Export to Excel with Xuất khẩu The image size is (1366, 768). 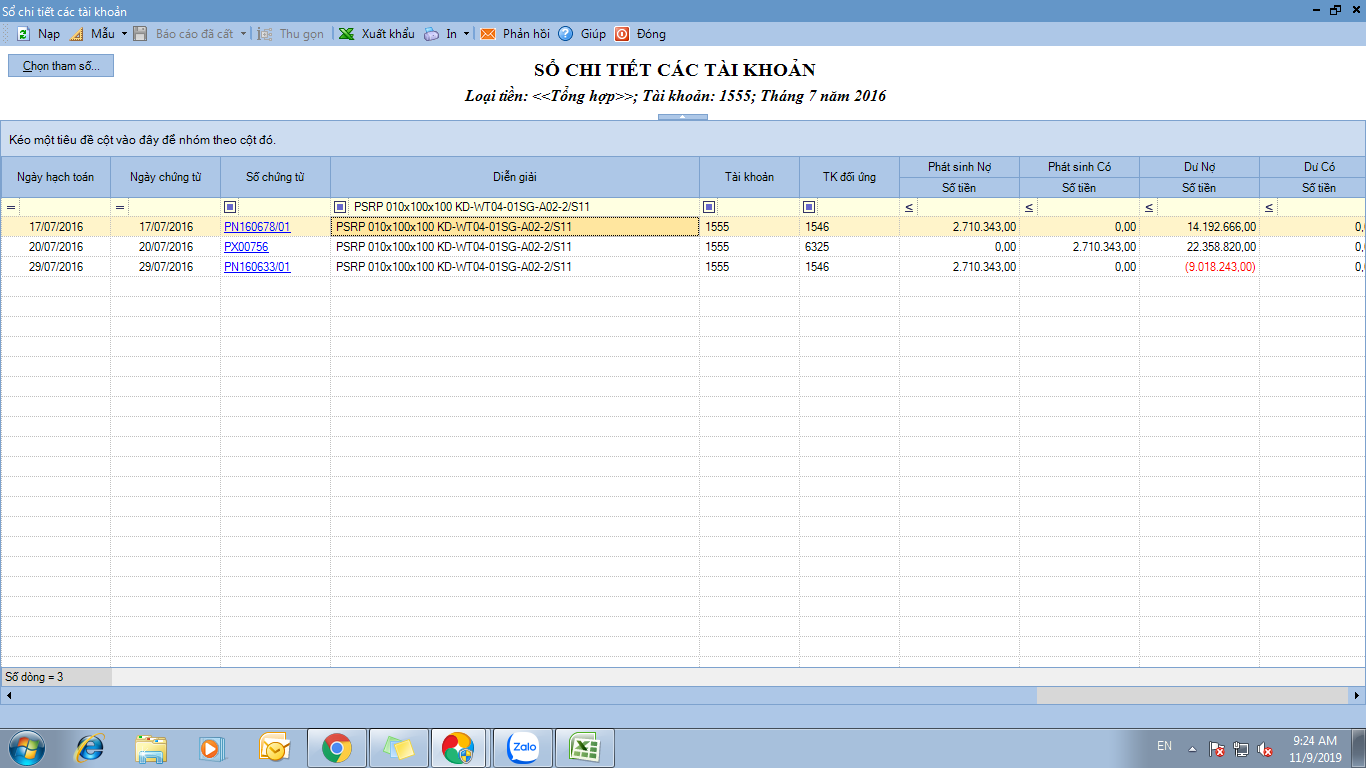pyautogui.click(x=346, y=34)
